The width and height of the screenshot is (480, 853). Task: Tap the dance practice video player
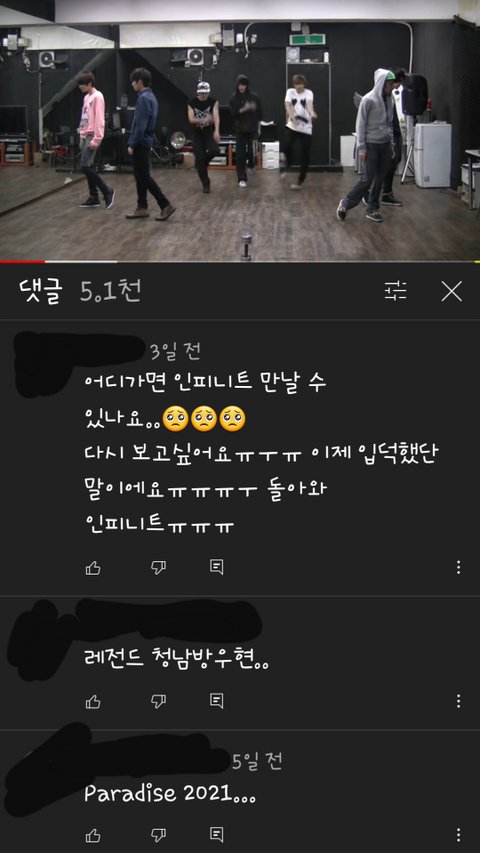point(240,131)
